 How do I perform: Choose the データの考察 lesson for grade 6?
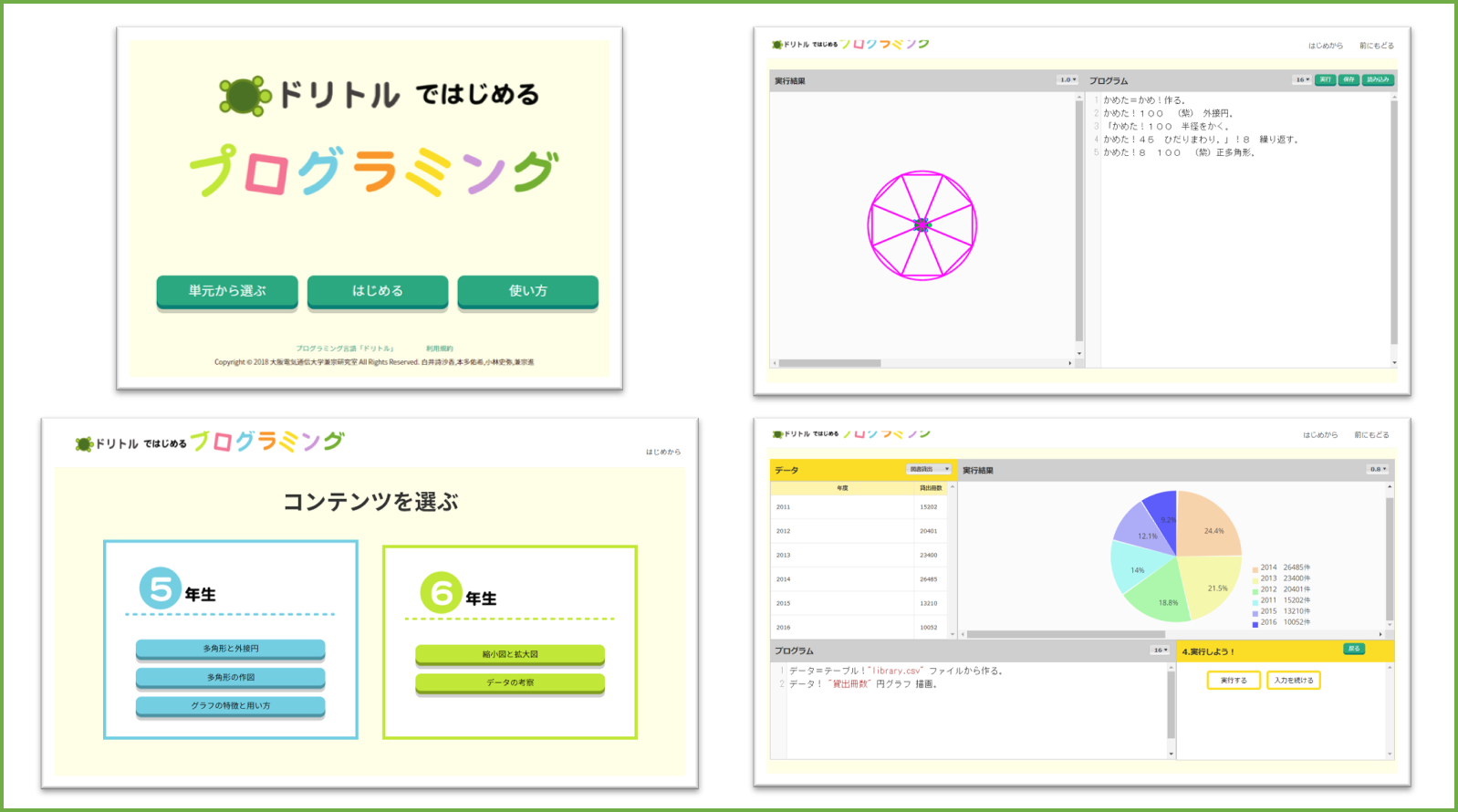point(510,682)
